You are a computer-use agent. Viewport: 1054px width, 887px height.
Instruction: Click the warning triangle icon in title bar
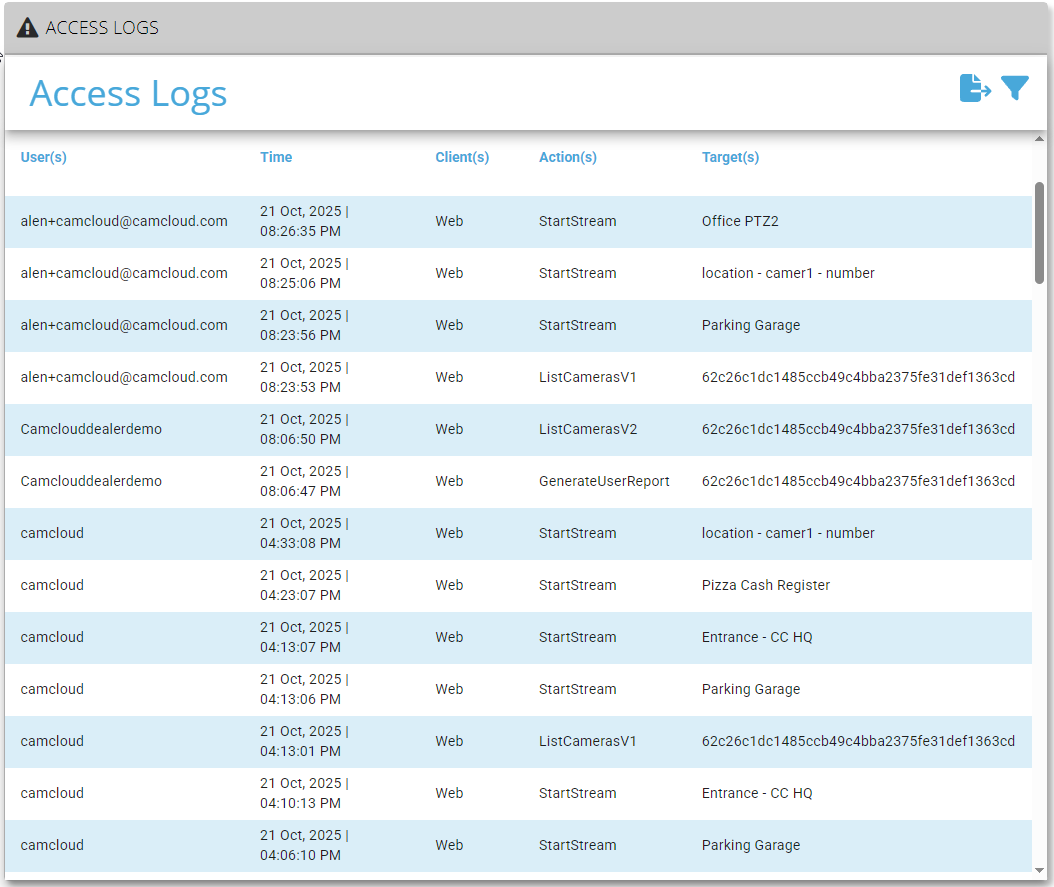pos(28,28)
